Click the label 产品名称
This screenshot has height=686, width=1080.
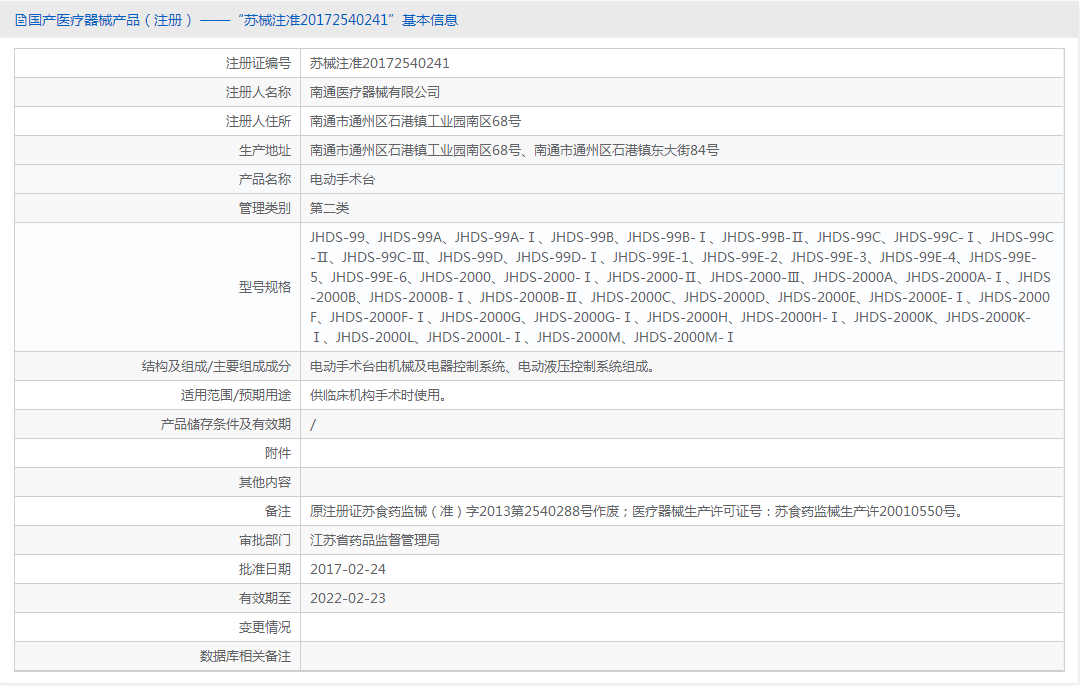point(264,179)
